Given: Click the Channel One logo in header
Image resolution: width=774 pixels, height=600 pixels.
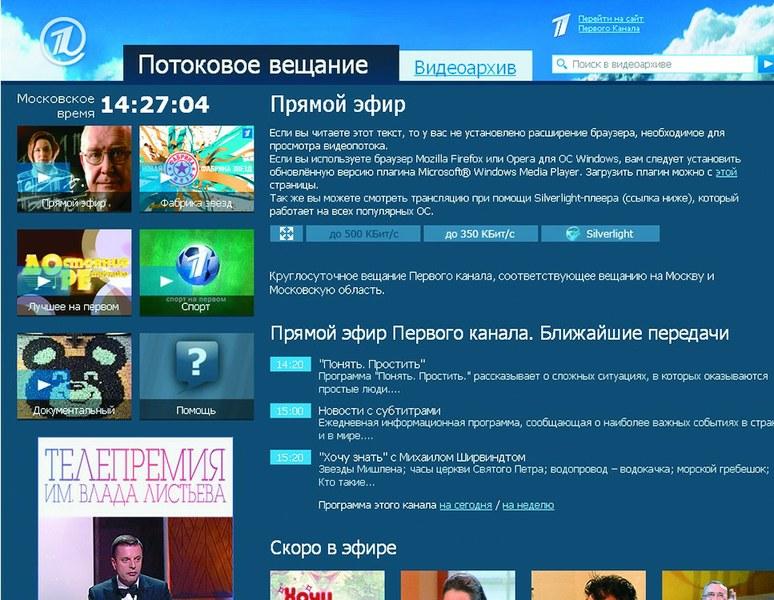Looking at the screenshot, I should 64,41.
